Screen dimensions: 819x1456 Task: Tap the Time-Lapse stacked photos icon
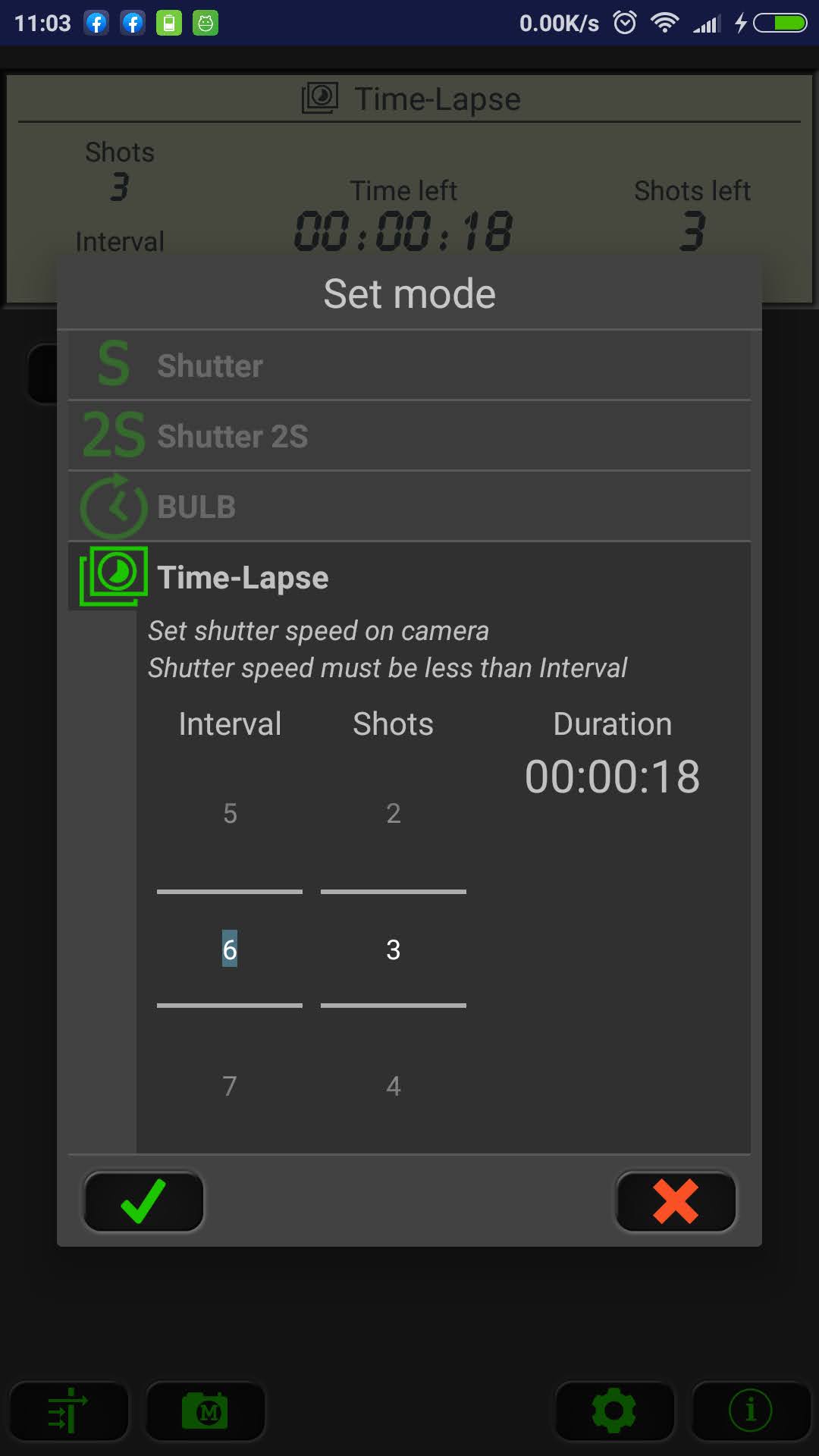[114, 576]
